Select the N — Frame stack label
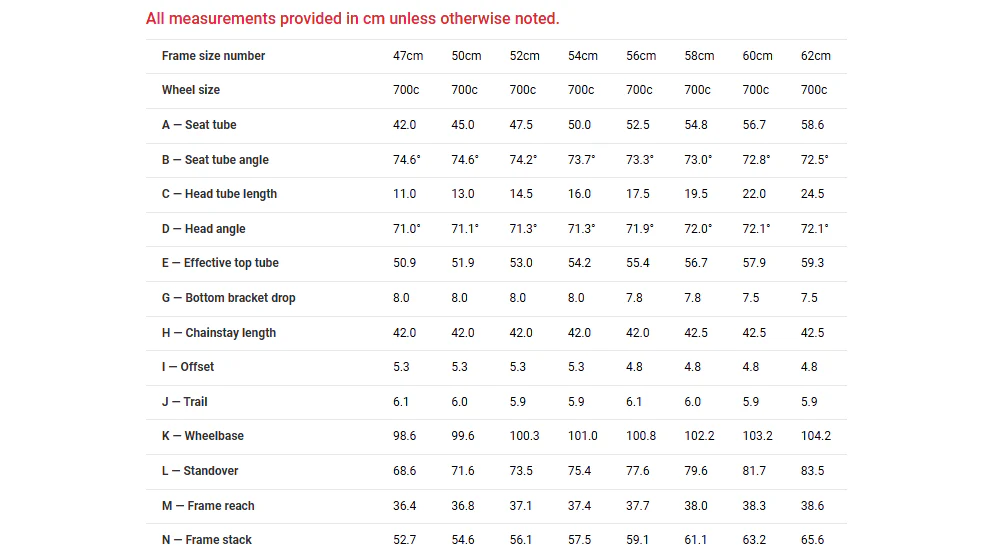This screenshot has height=554, width=985. [x=207, y=540]
